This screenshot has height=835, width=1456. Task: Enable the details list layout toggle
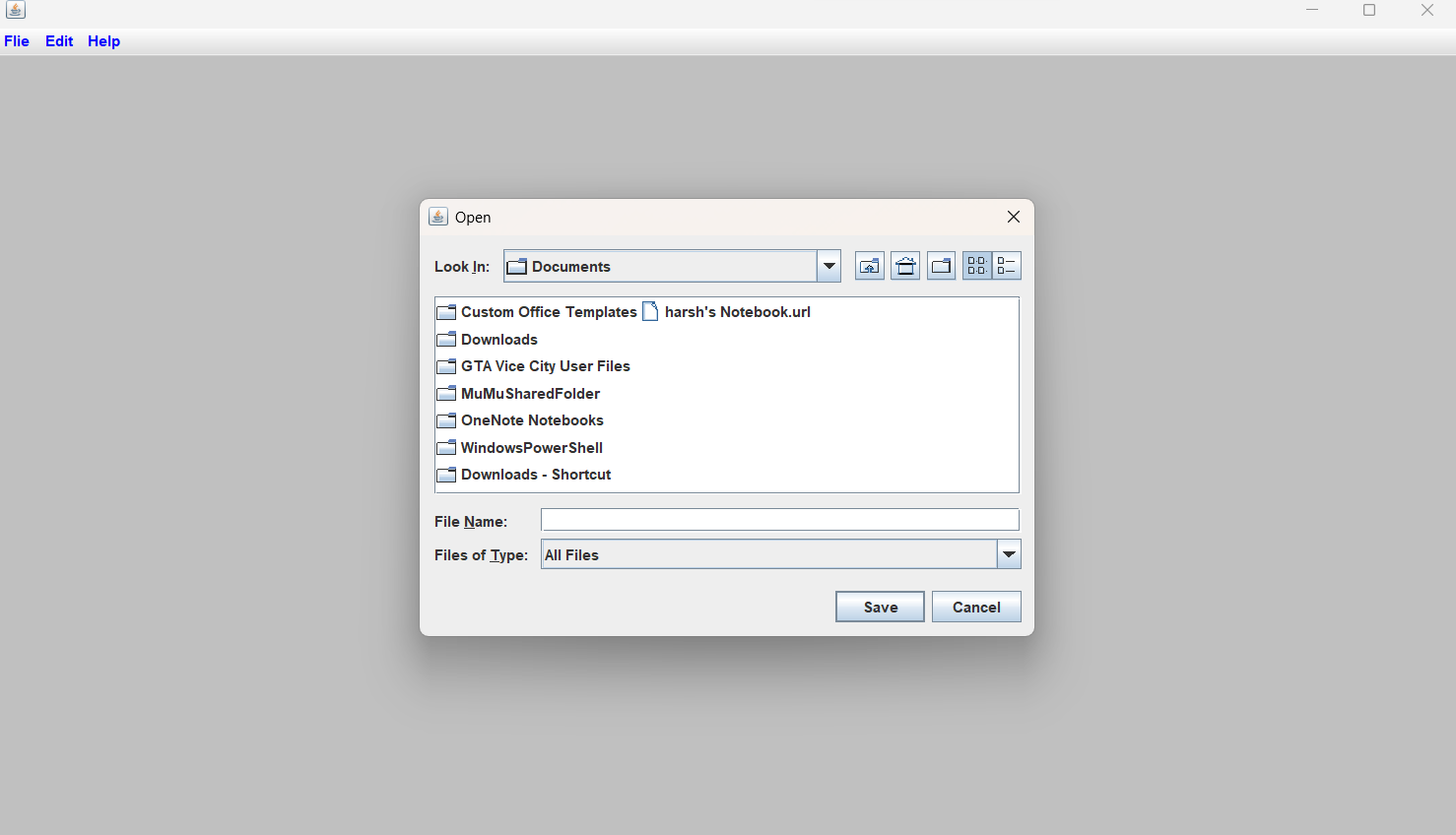(1007, 265)
